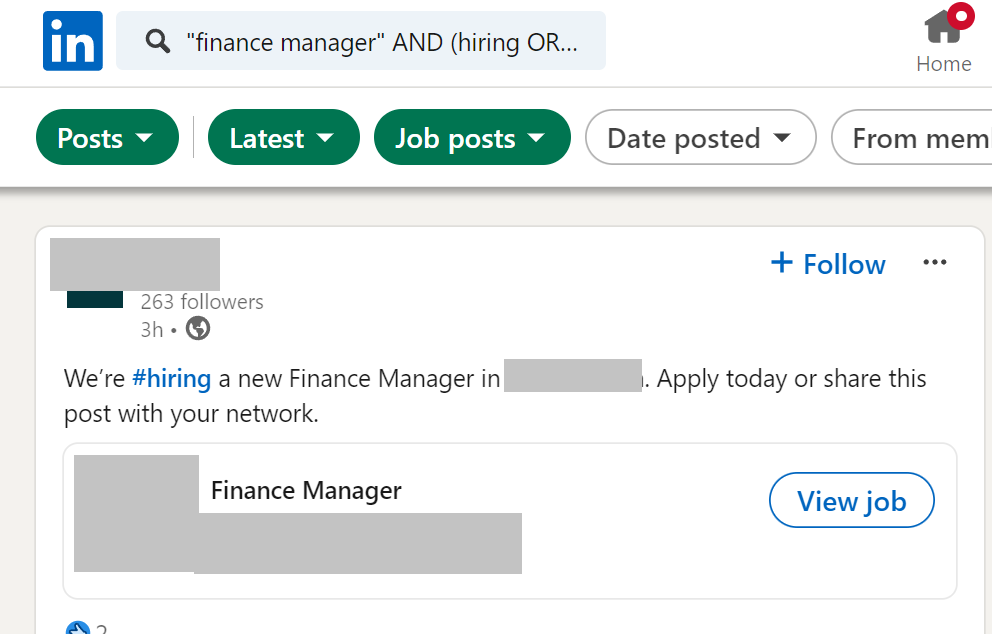Click the View job button

pos(851,500)
